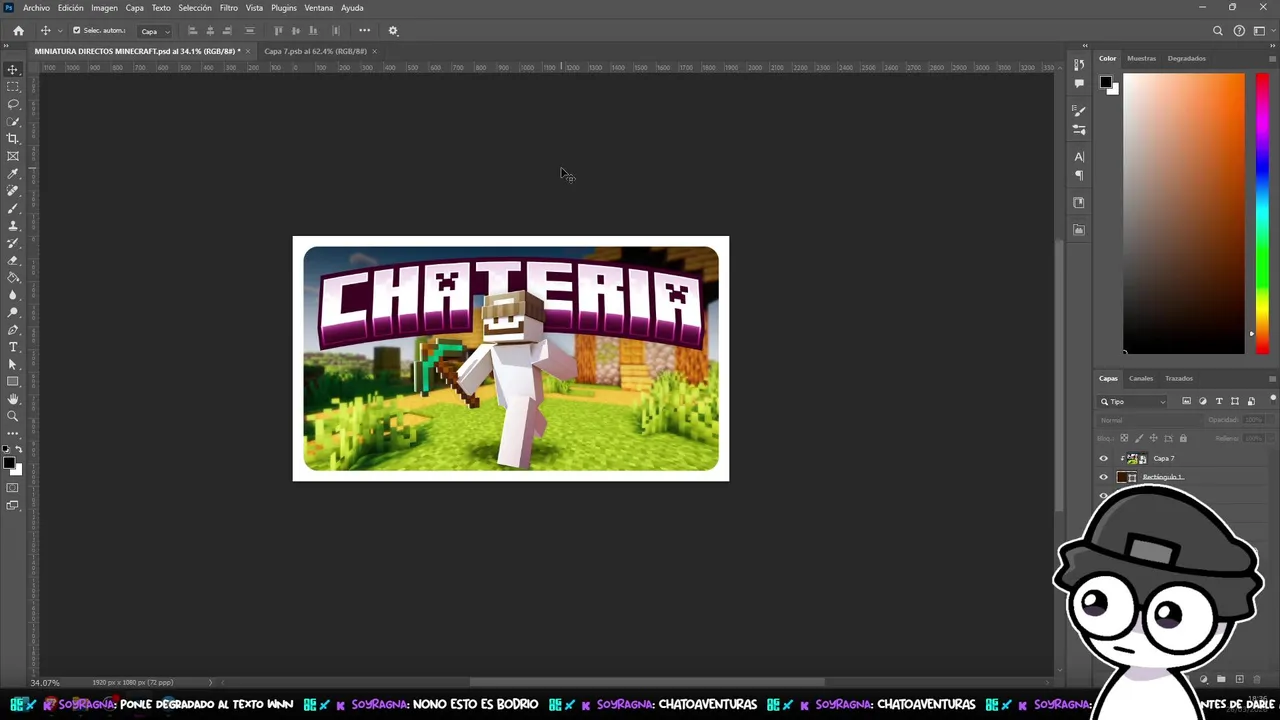Select the Move tool
Viewport: 1280px width, 720px height.
pos(13,69)
